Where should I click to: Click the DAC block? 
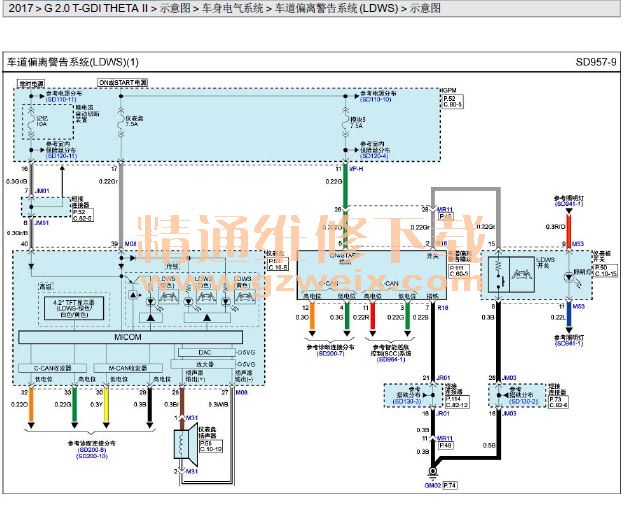pyautogui.click(x=207, y=352)
